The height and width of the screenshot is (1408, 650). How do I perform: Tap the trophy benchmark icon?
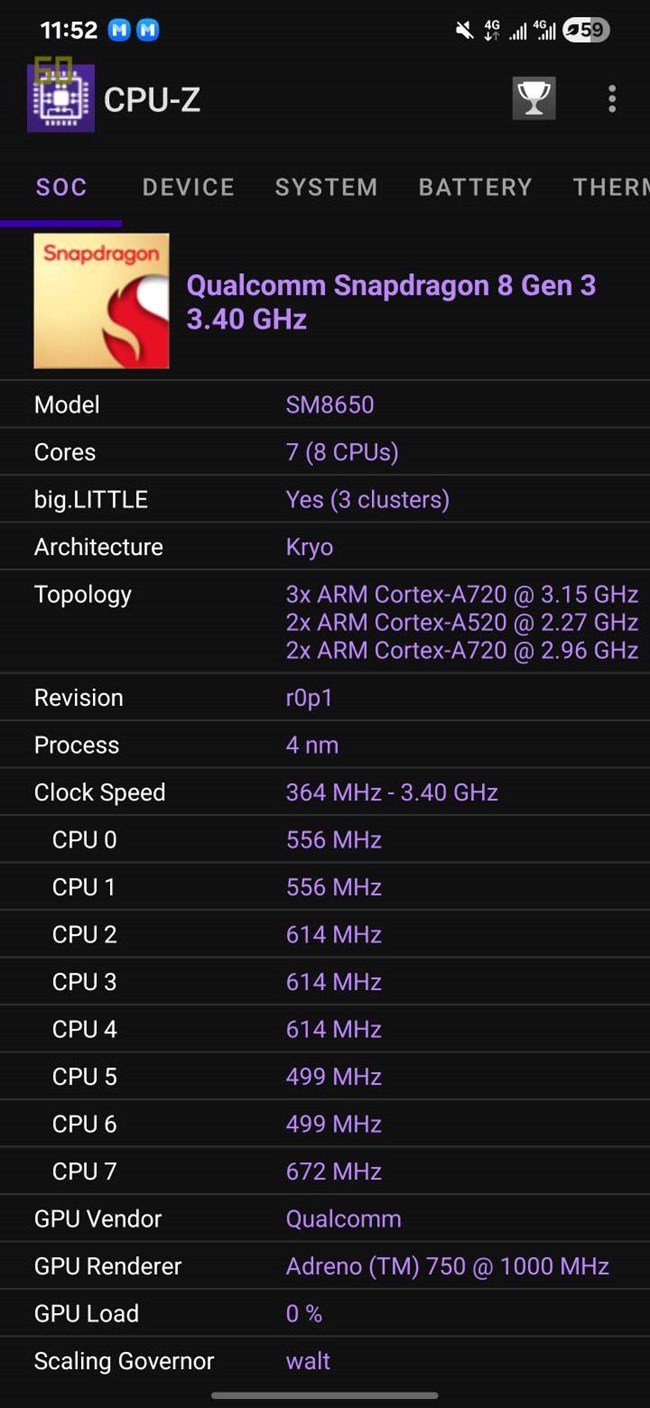coord(534,99)
